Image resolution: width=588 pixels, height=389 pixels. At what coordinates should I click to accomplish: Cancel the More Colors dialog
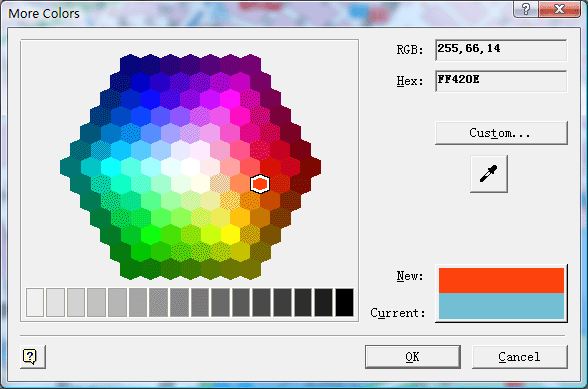pyautogui.click(x=519, y=357)
